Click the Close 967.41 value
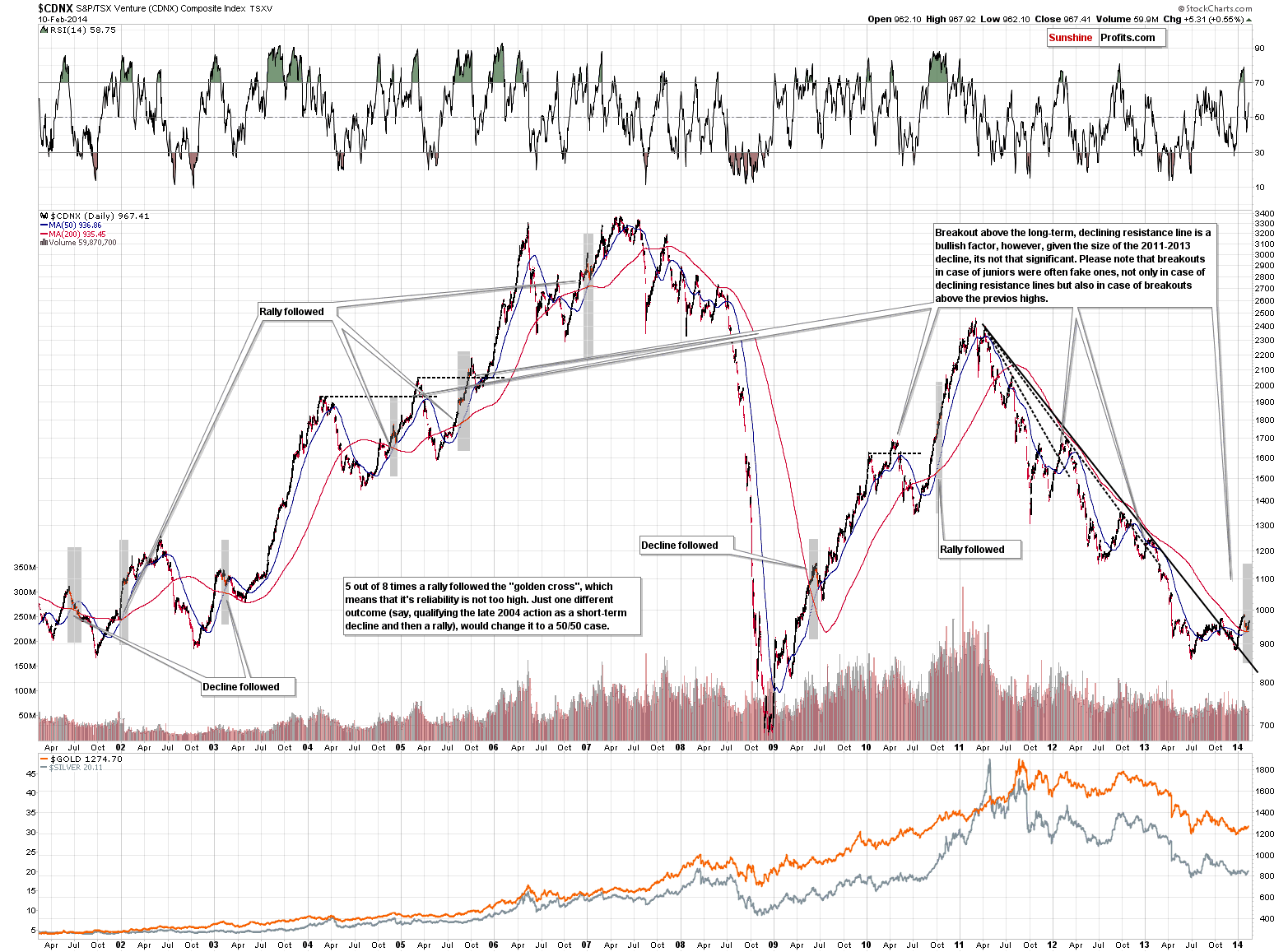The height and width of the screenshot is (952, 1288). pos(1062,19)
